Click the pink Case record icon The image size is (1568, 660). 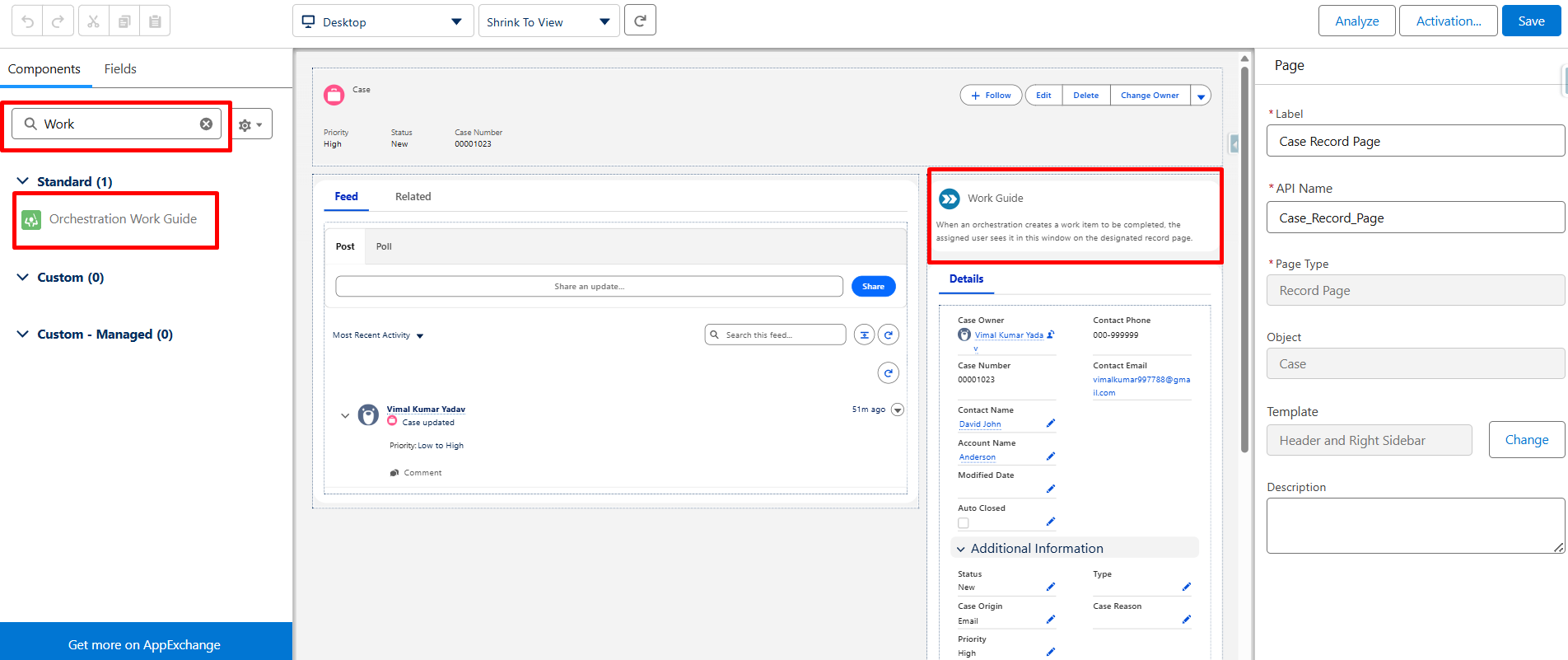[334, 95]
